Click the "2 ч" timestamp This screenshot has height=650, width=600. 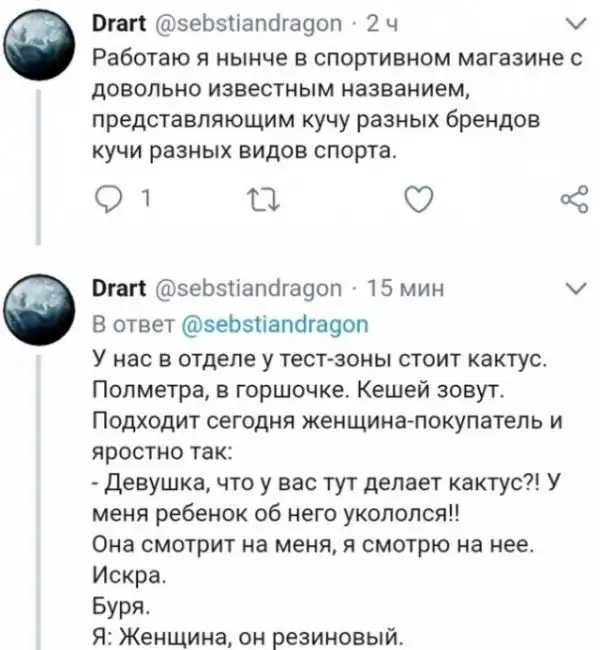point(342,22)
